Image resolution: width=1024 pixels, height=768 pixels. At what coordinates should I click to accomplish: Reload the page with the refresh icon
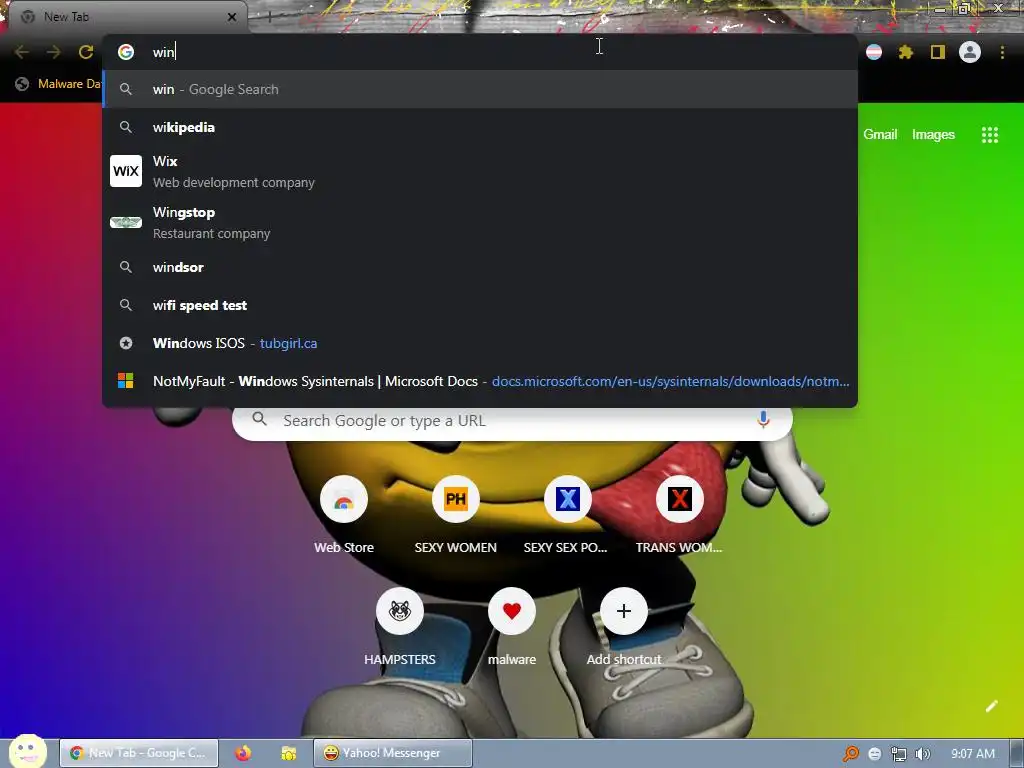86,52
